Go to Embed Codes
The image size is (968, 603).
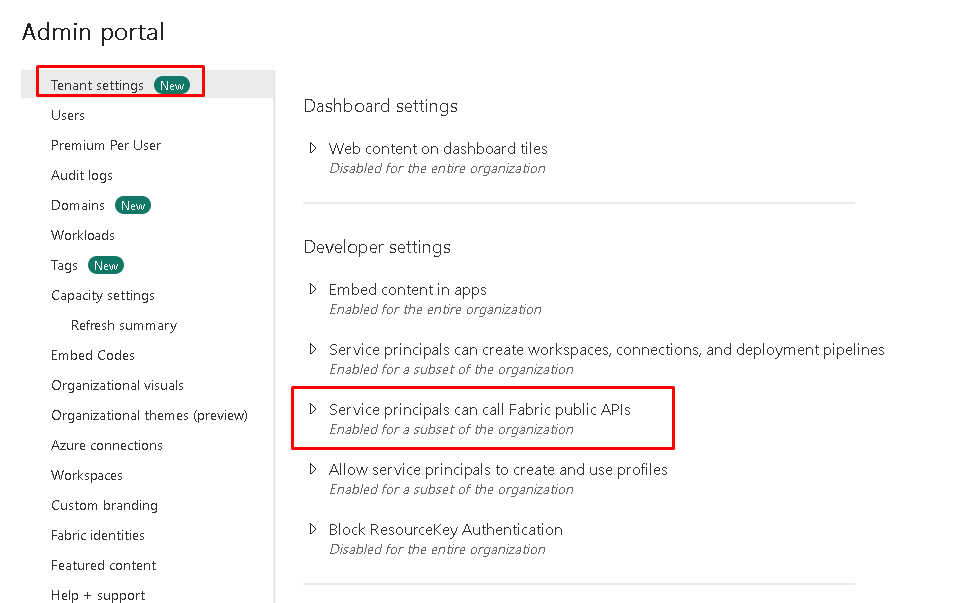click(x=93, y=355)
